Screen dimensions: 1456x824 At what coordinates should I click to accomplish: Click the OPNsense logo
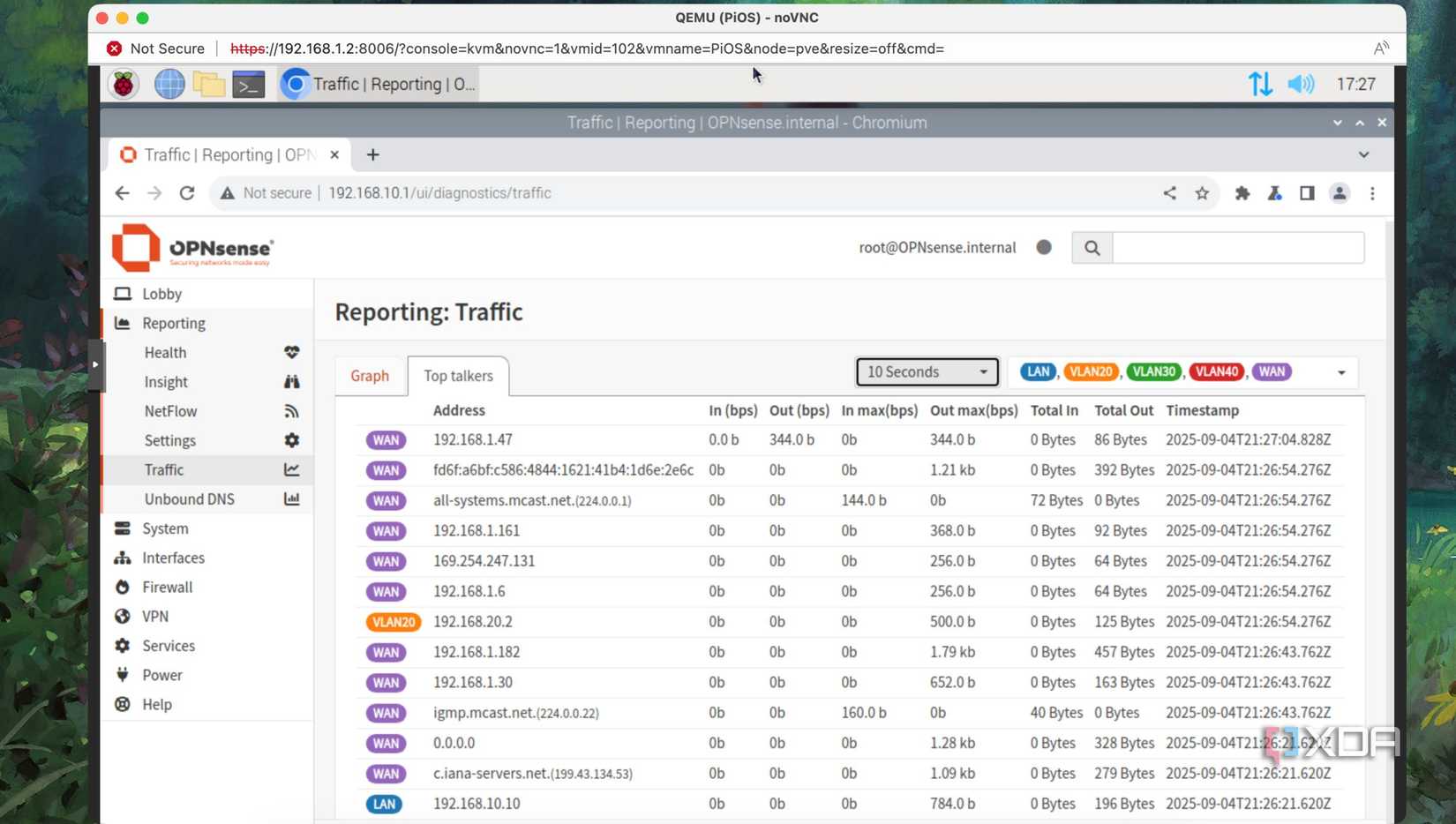point(193,248)
